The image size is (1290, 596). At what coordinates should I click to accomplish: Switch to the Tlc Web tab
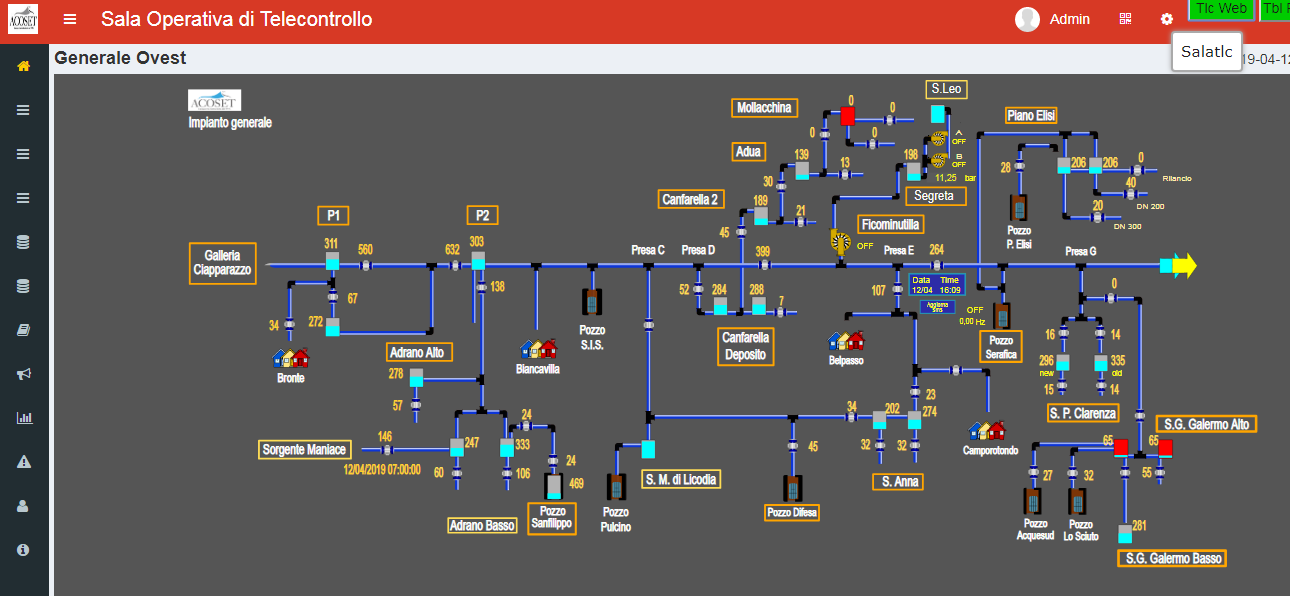[x=1221, y=9]
